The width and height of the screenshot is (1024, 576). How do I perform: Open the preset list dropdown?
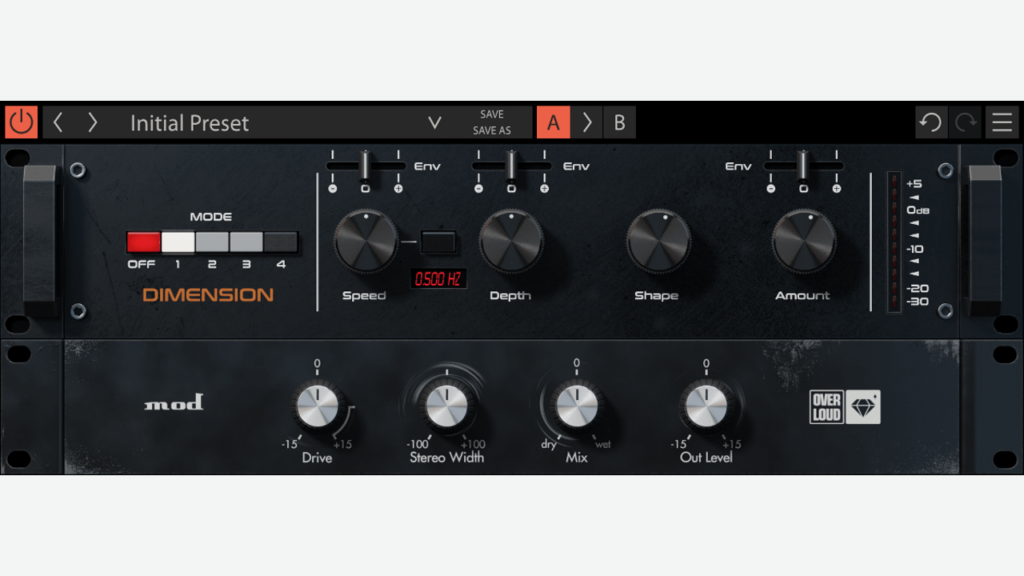click(434, 122)
